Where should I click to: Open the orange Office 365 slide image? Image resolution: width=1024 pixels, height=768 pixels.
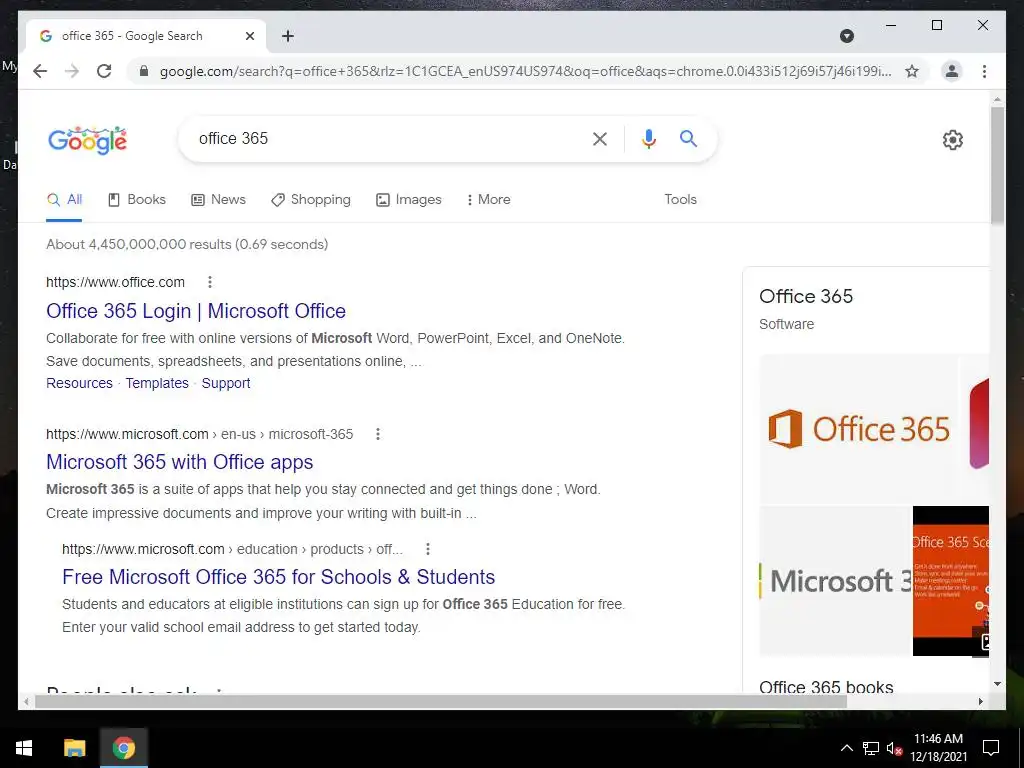click(951, 581)
